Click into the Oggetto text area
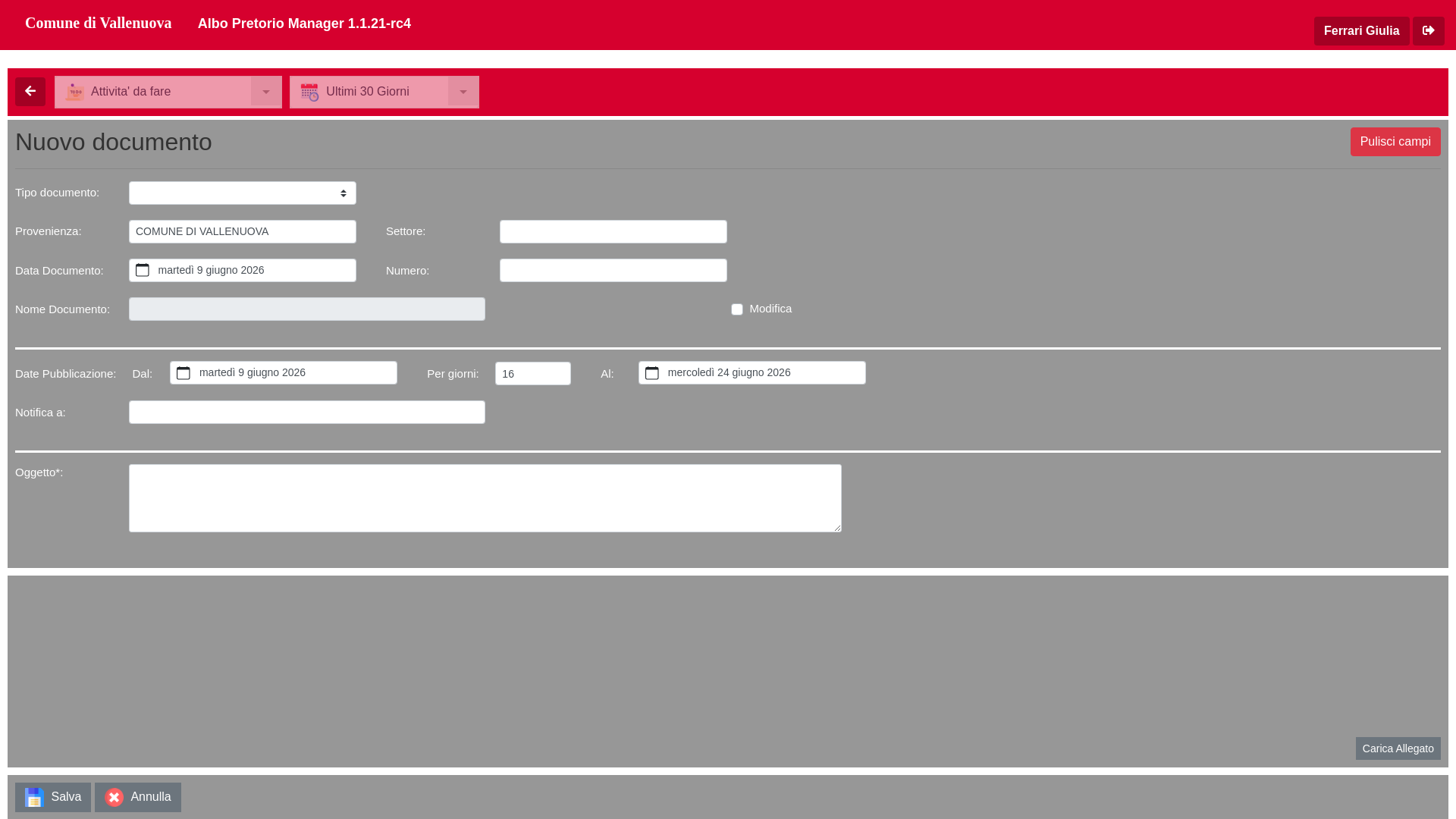 pyautogui.click(x=485, y=498)
